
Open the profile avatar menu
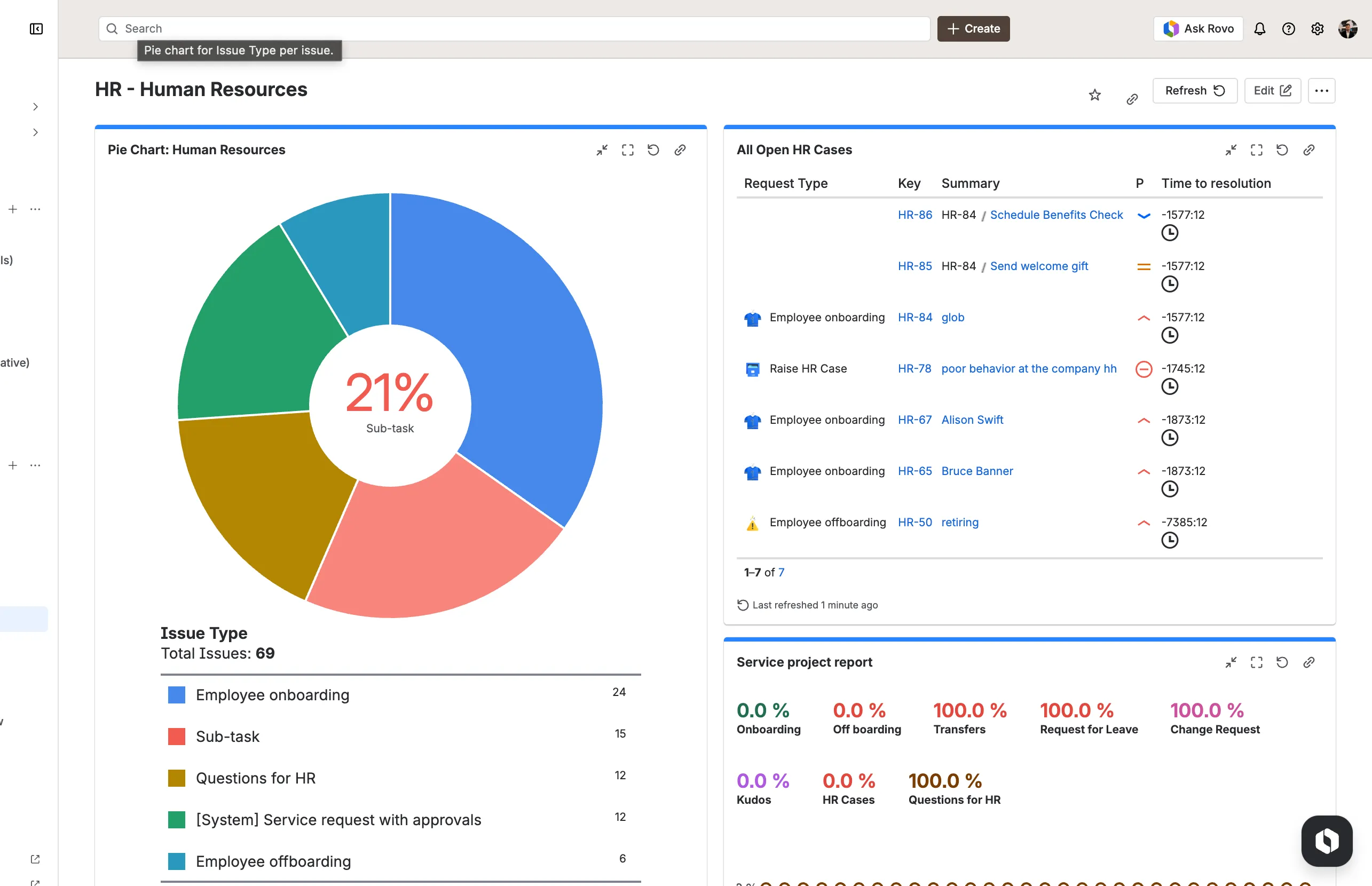(1347, 28)
